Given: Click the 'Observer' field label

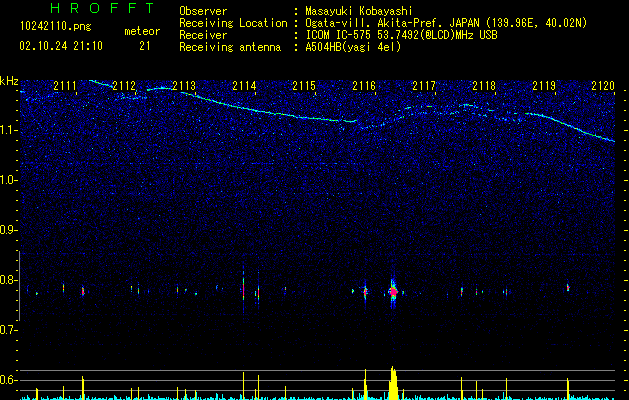Looking at the screenshot, I should pos(203,11).
